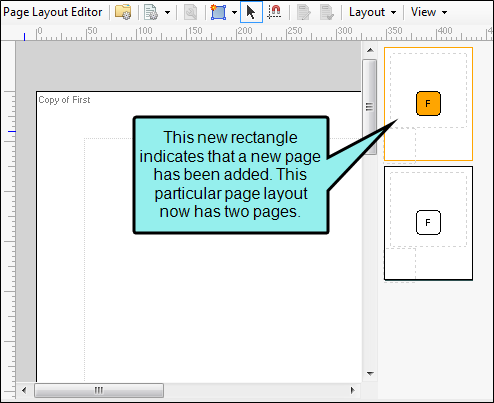Expand the new frame type dropdown arrow
Image resolution: width=494 pixels, height=403 pixels.
(234, 13)
